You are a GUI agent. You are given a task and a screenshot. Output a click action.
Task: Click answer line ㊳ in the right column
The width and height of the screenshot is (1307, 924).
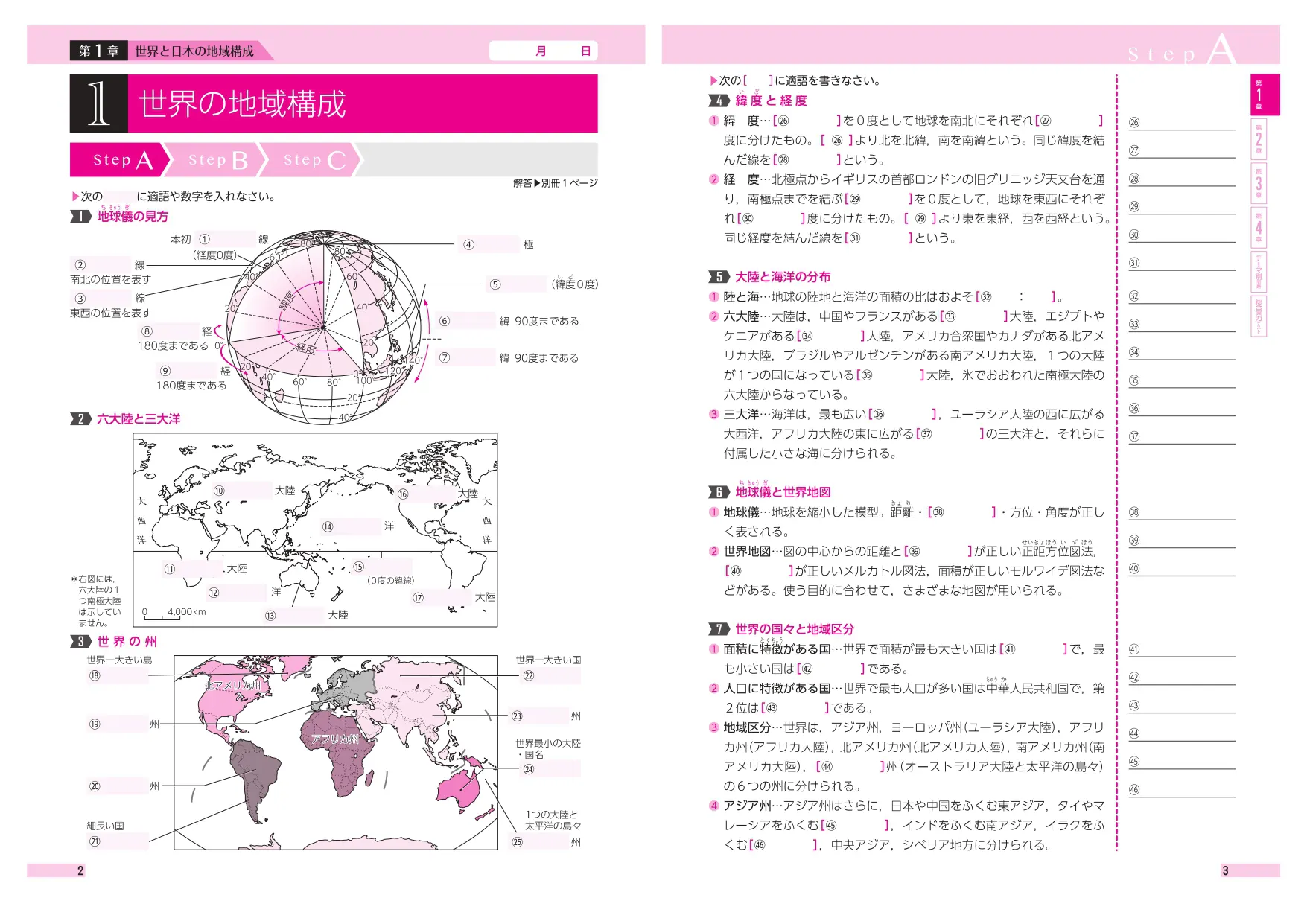[x=1182, y=512]
